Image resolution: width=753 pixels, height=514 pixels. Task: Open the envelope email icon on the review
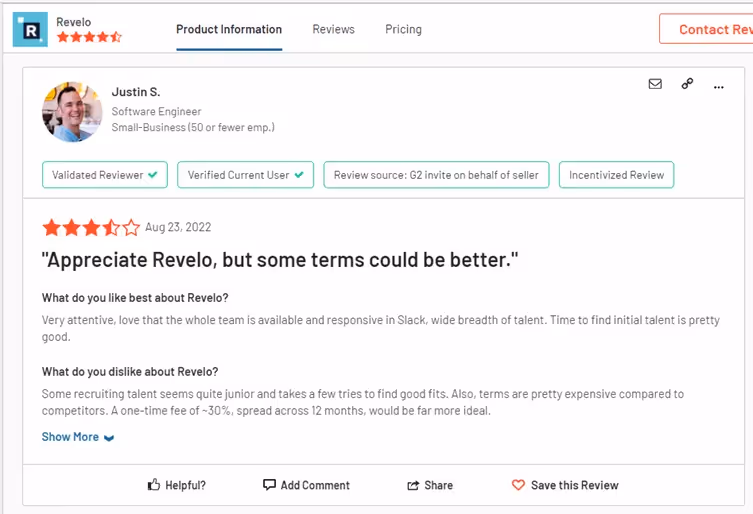tap(655, 84)
